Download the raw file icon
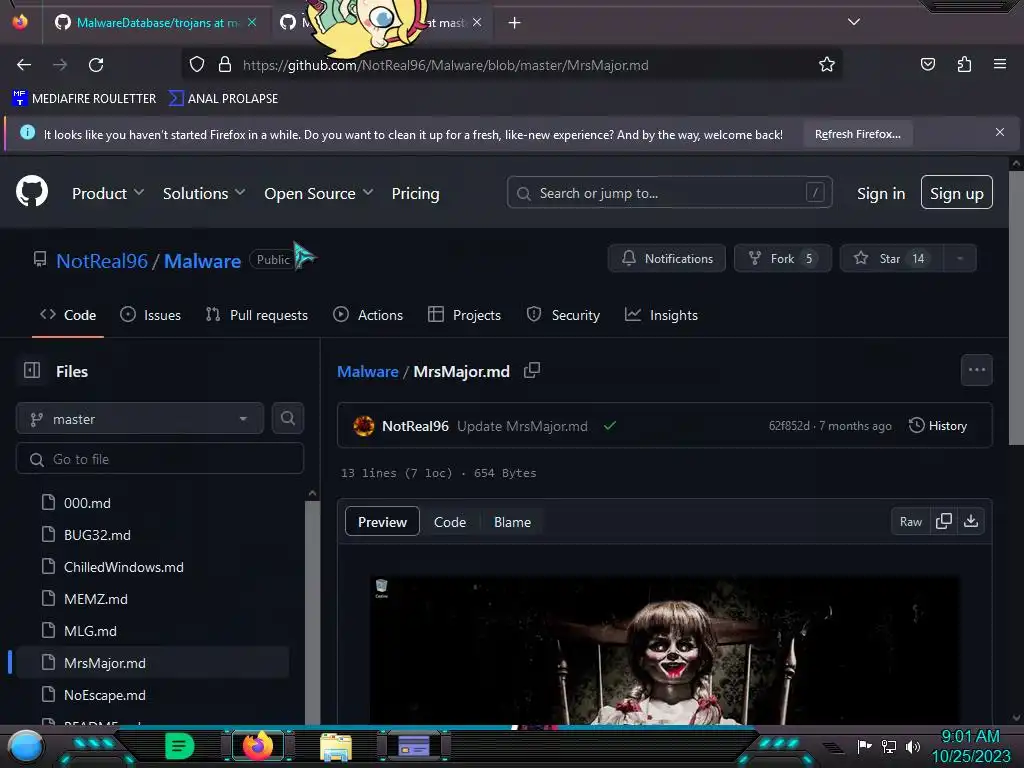 click(971, 521)
